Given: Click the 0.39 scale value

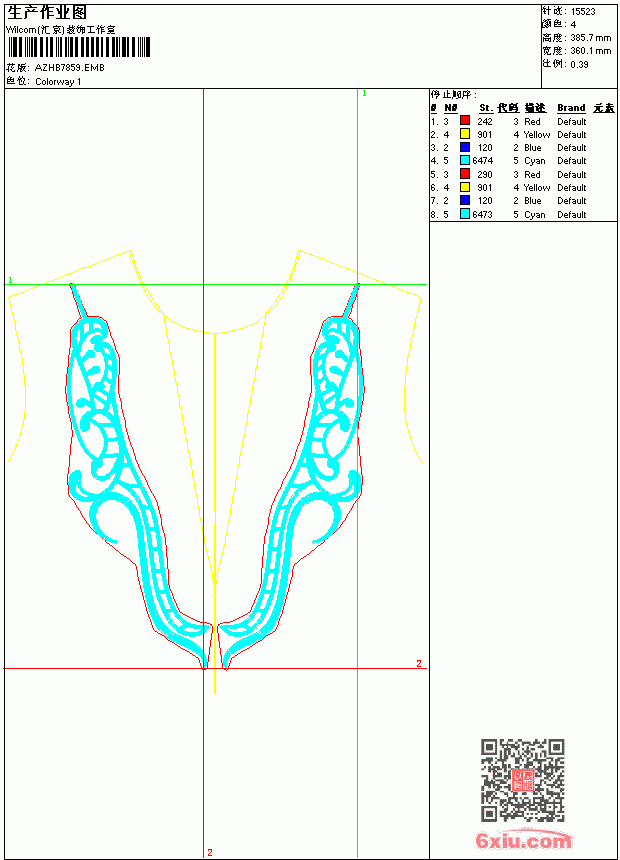Looking at the screenshot, I should click(x=579, y=64).
